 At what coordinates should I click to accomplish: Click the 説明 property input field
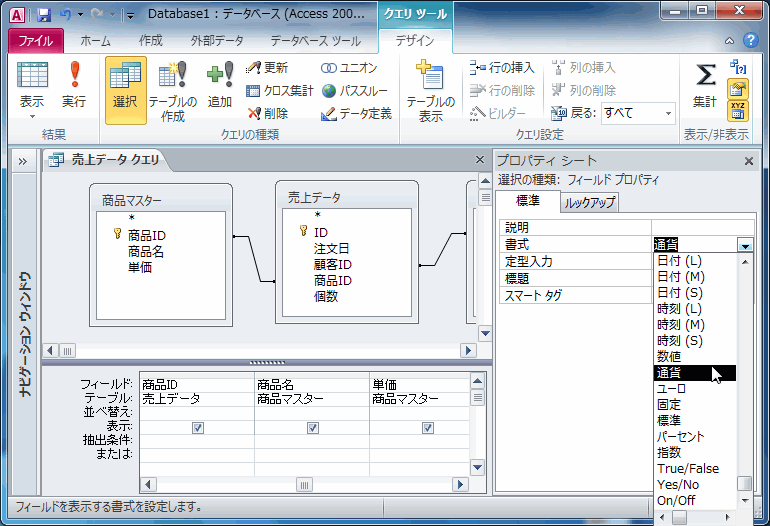point(702,227)
